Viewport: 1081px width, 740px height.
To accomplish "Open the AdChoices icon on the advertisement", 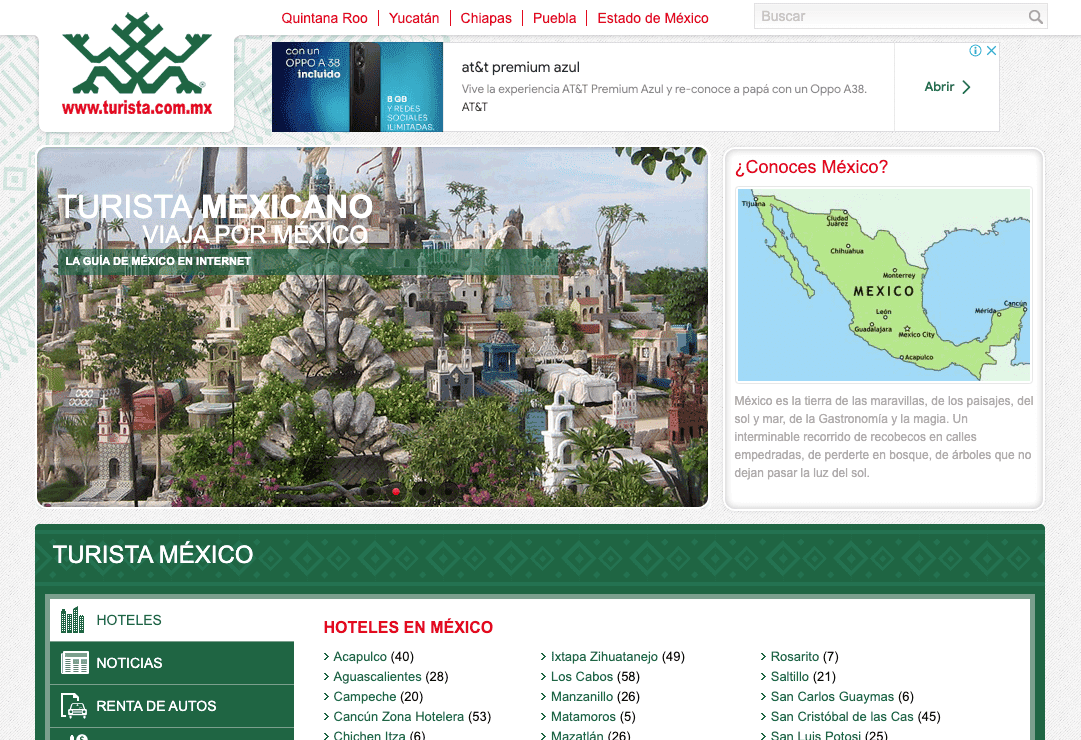I will click(x=977, y=50).
